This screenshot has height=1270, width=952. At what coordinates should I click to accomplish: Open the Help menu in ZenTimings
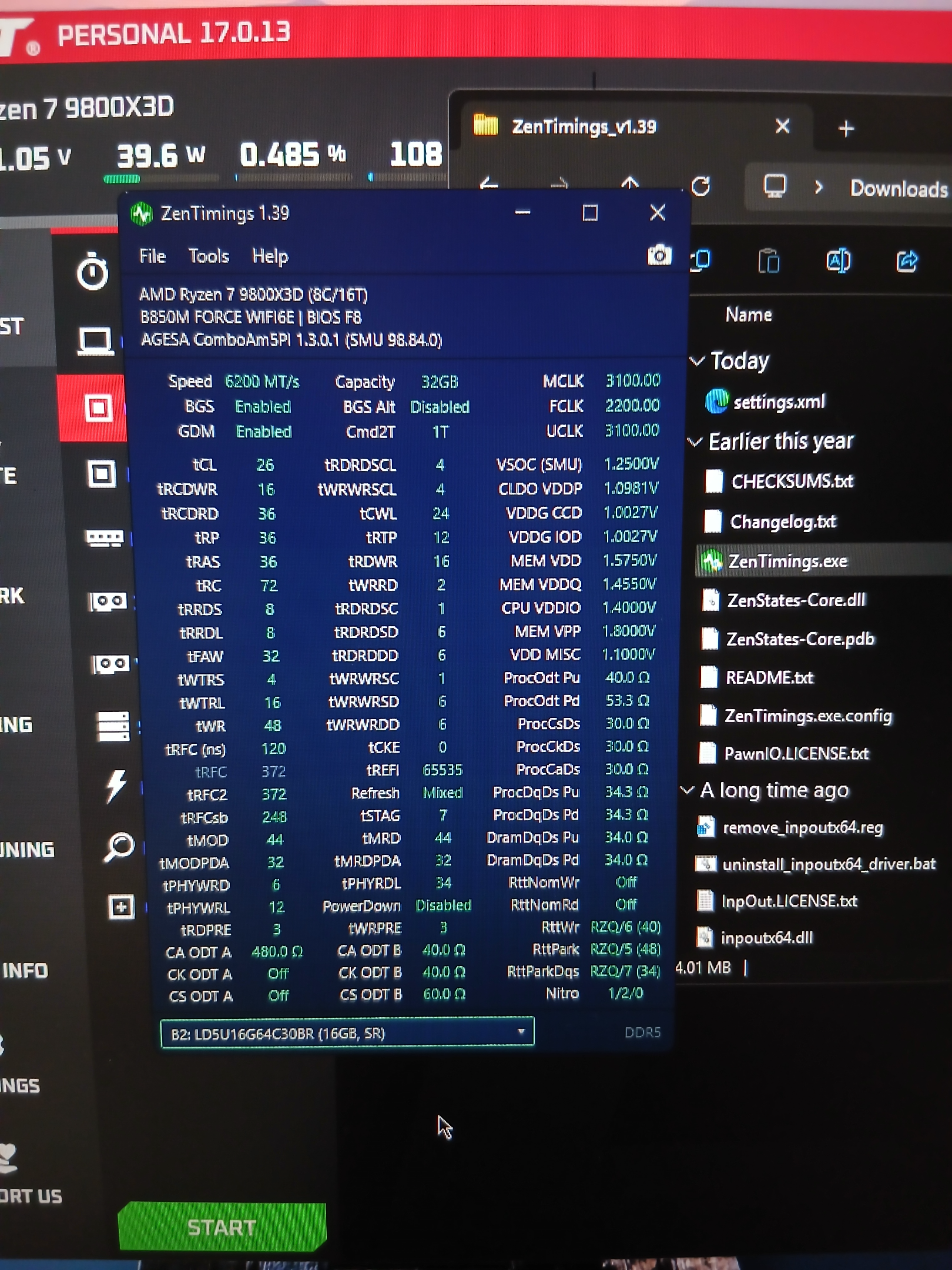(270, 256)
